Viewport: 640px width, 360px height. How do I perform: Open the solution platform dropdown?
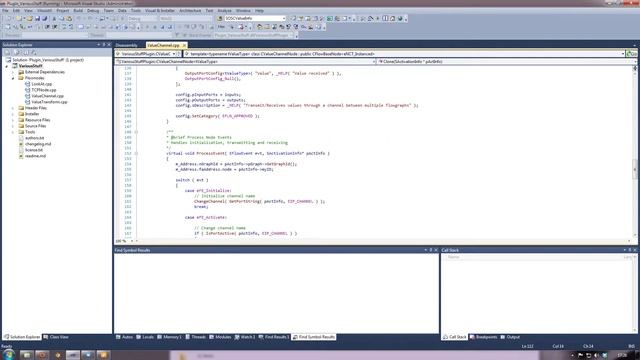click(x=186, y=19)
